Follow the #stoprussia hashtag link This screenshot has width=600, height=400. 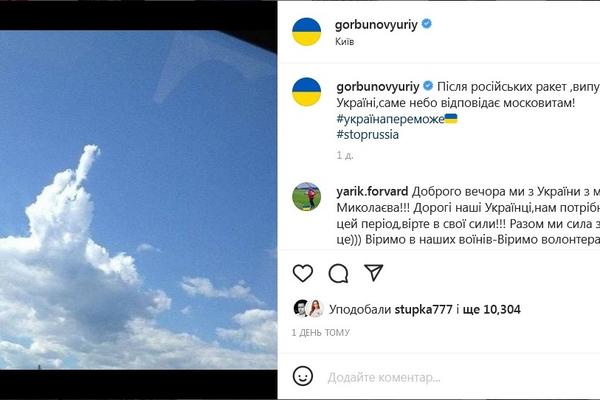[368, 134]
